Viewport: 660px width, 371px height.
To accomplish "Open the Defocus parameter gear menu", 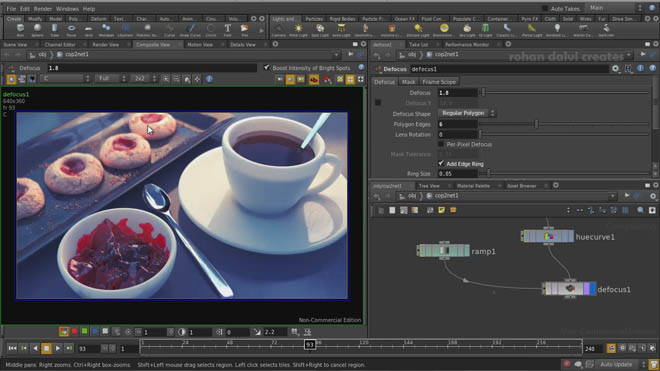I will (615, 69).
